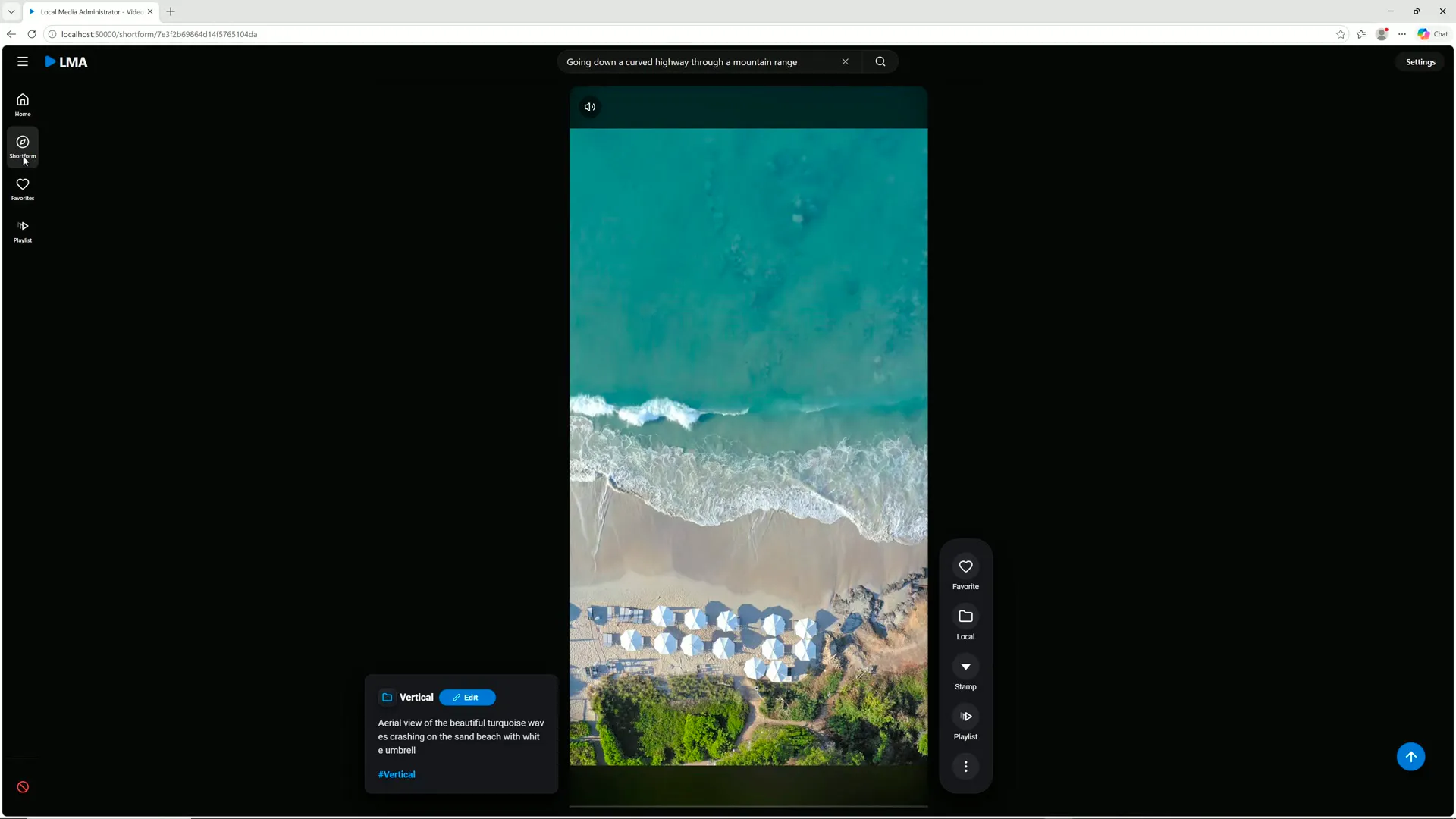Open browser settings and more menu
The width and height of the screenshot is (1456, 819).
click(1402, 34)
